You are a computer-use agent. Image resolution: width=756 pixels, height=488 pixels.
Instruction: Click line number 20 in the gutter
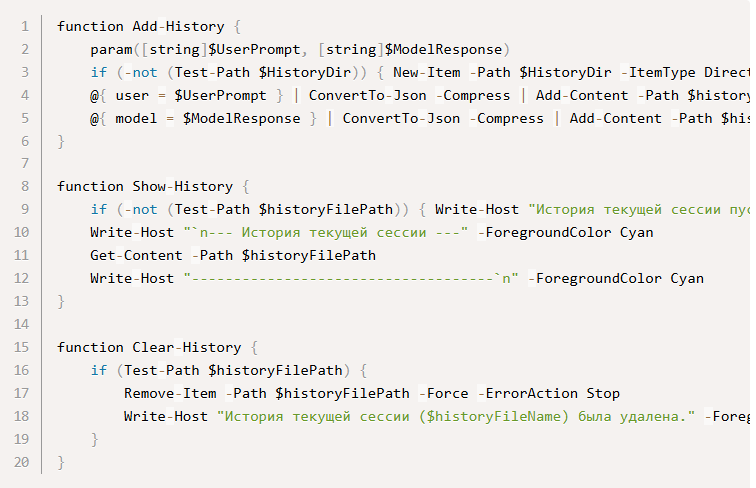coord(24,463)
